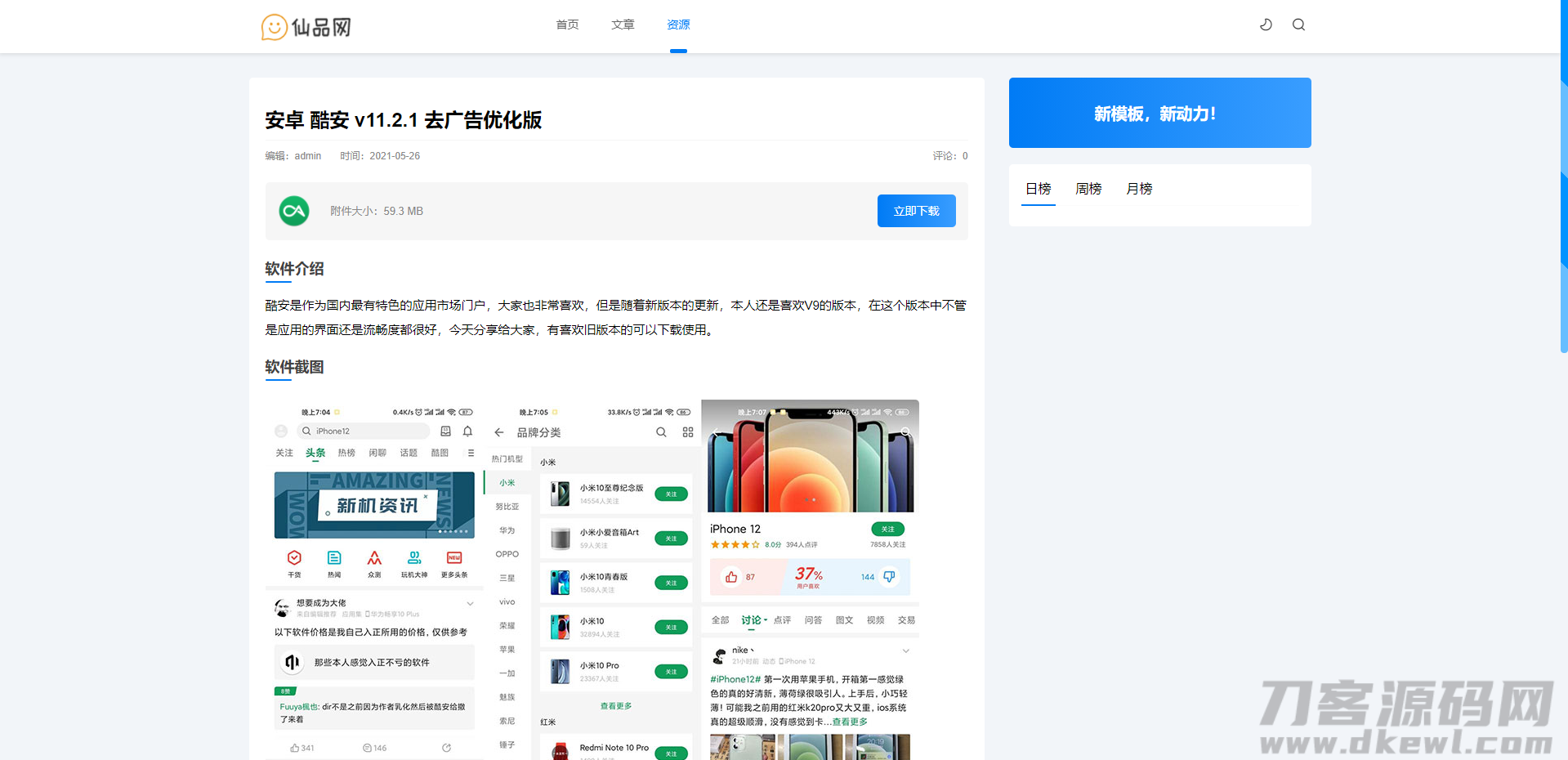Screen dimensions: 1568x760
Task: Click the 新模板，新动力 banner
Action: tap(1159, 113)
